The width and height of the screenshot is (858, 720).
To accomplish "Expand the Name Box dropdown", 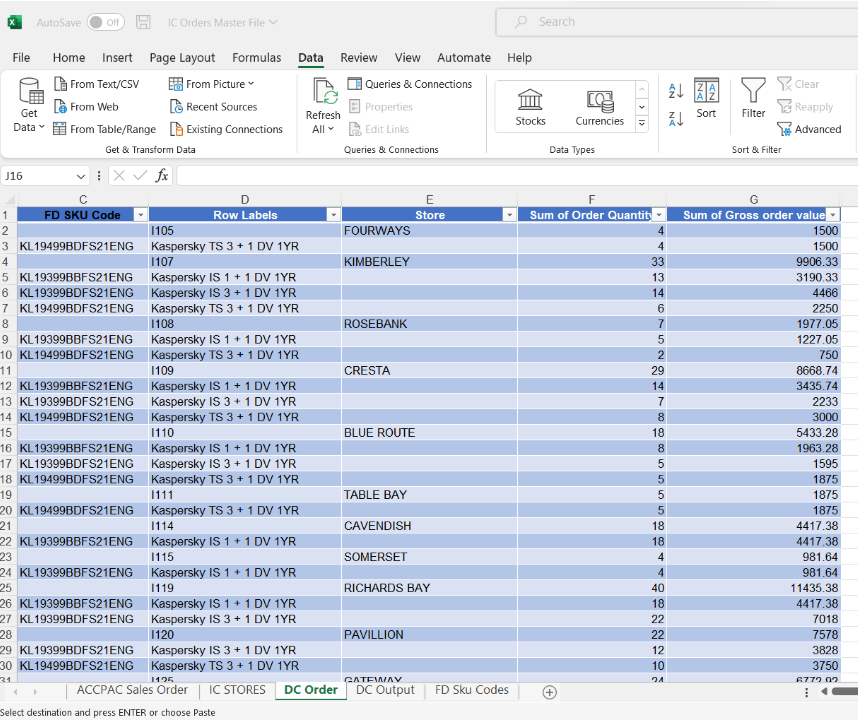I will click(82, 176).
